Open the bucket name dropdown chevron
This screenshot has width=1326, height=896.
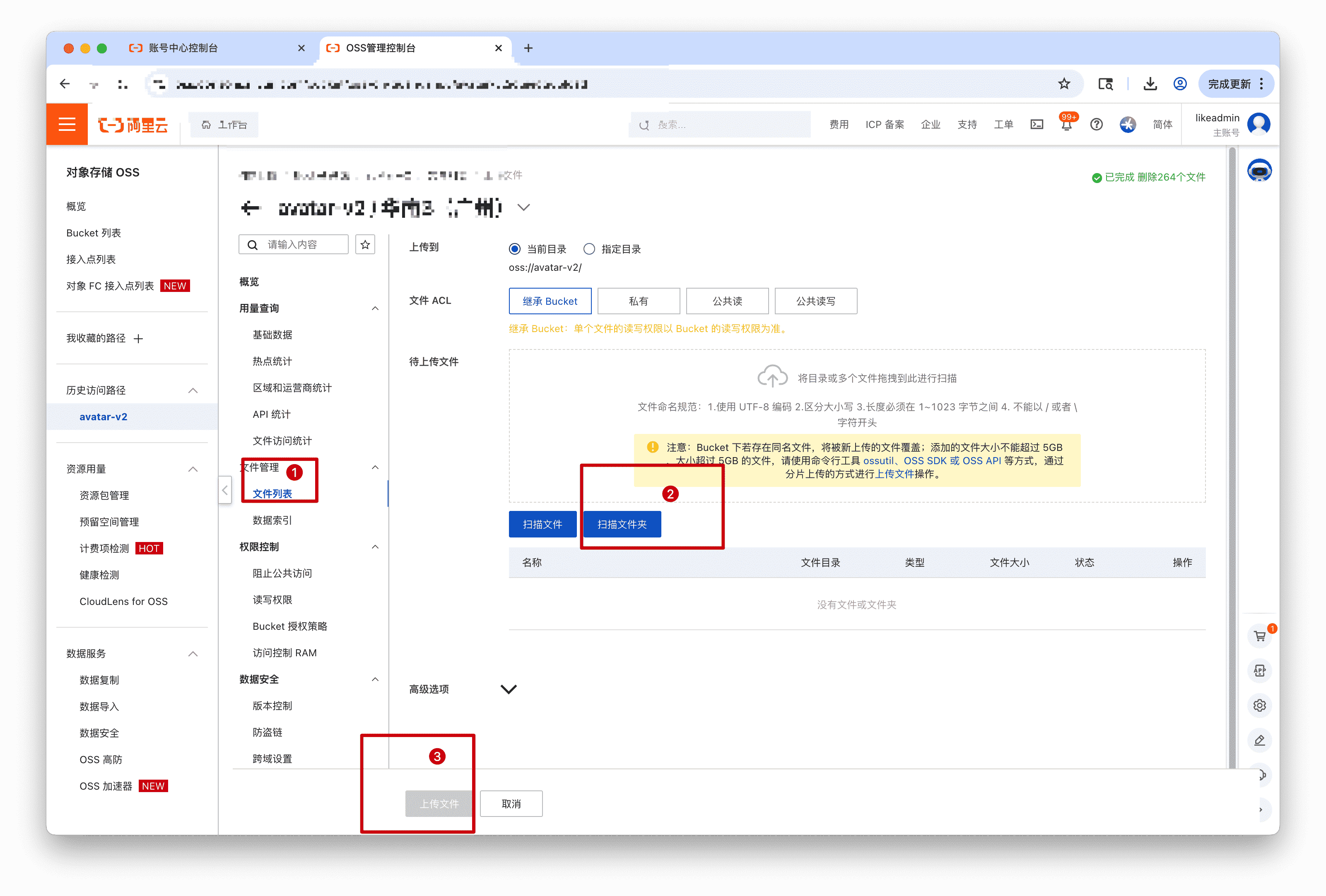(x=524, y=207)
